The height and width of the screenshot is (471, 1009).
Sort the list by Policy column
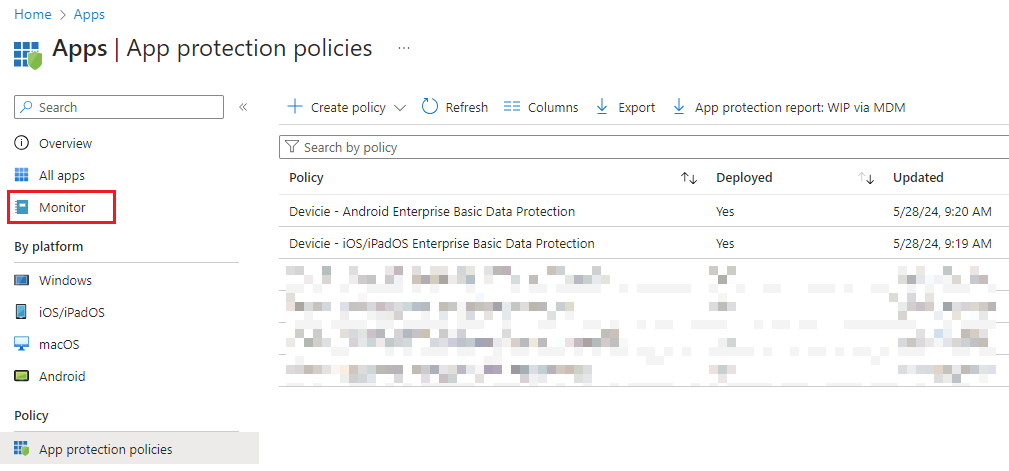tap(688, 178)
